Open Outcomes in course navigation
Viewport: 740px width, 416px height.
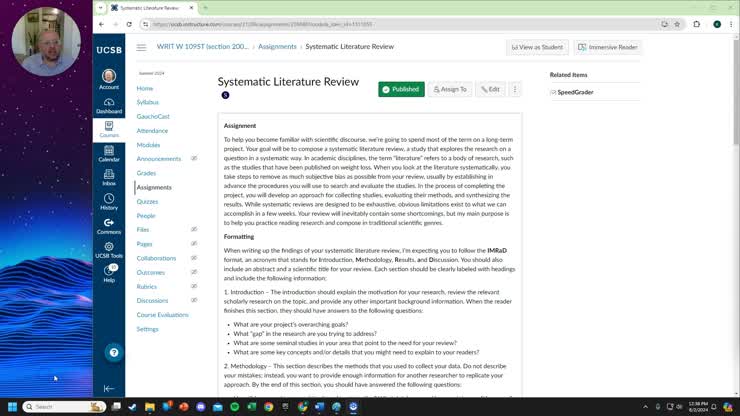coord(151,272)
